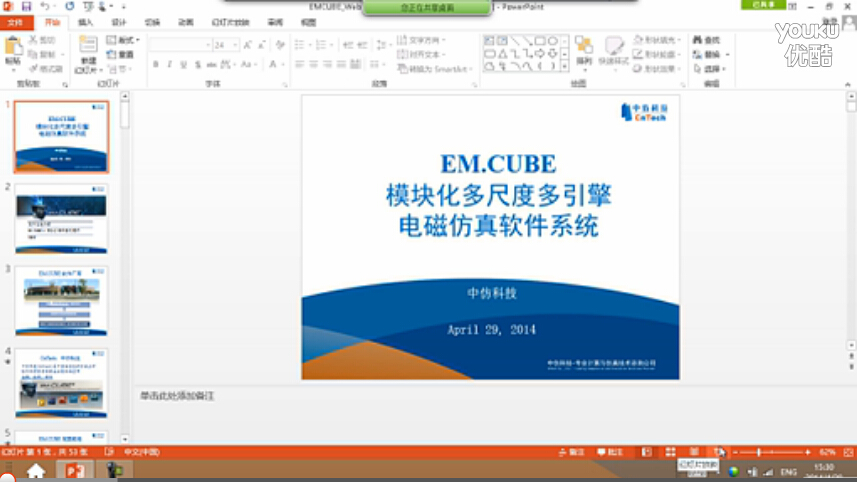This screenshot has width=857, height=482.
Task: Click the spell check icon in status bar
Action: [109, 452]
